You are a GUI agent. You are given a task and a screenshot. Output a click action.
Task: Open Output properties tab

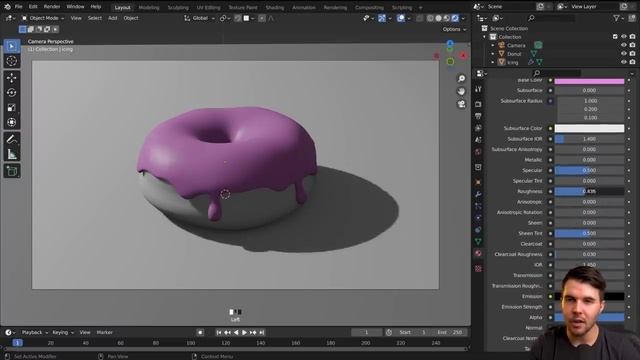point(478,116)
